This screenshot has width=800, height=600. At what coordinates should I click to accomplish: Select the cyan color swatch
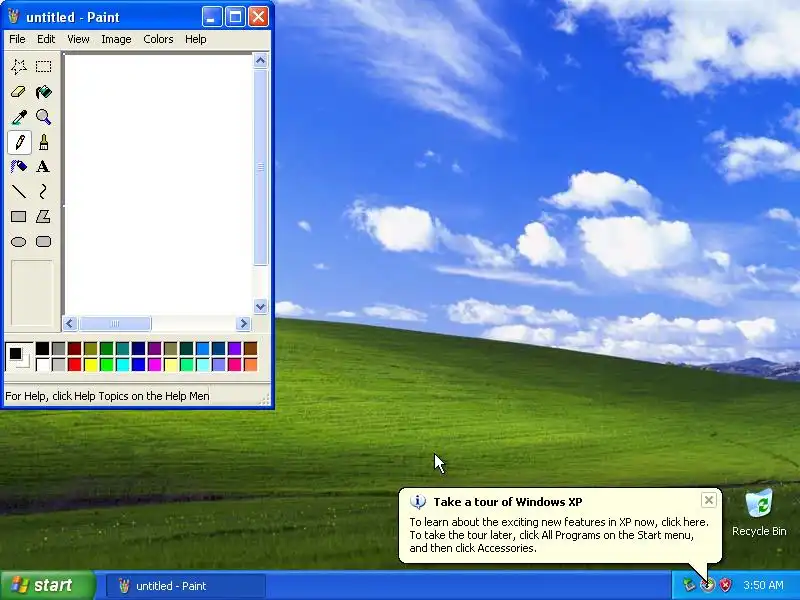point(122,364)
